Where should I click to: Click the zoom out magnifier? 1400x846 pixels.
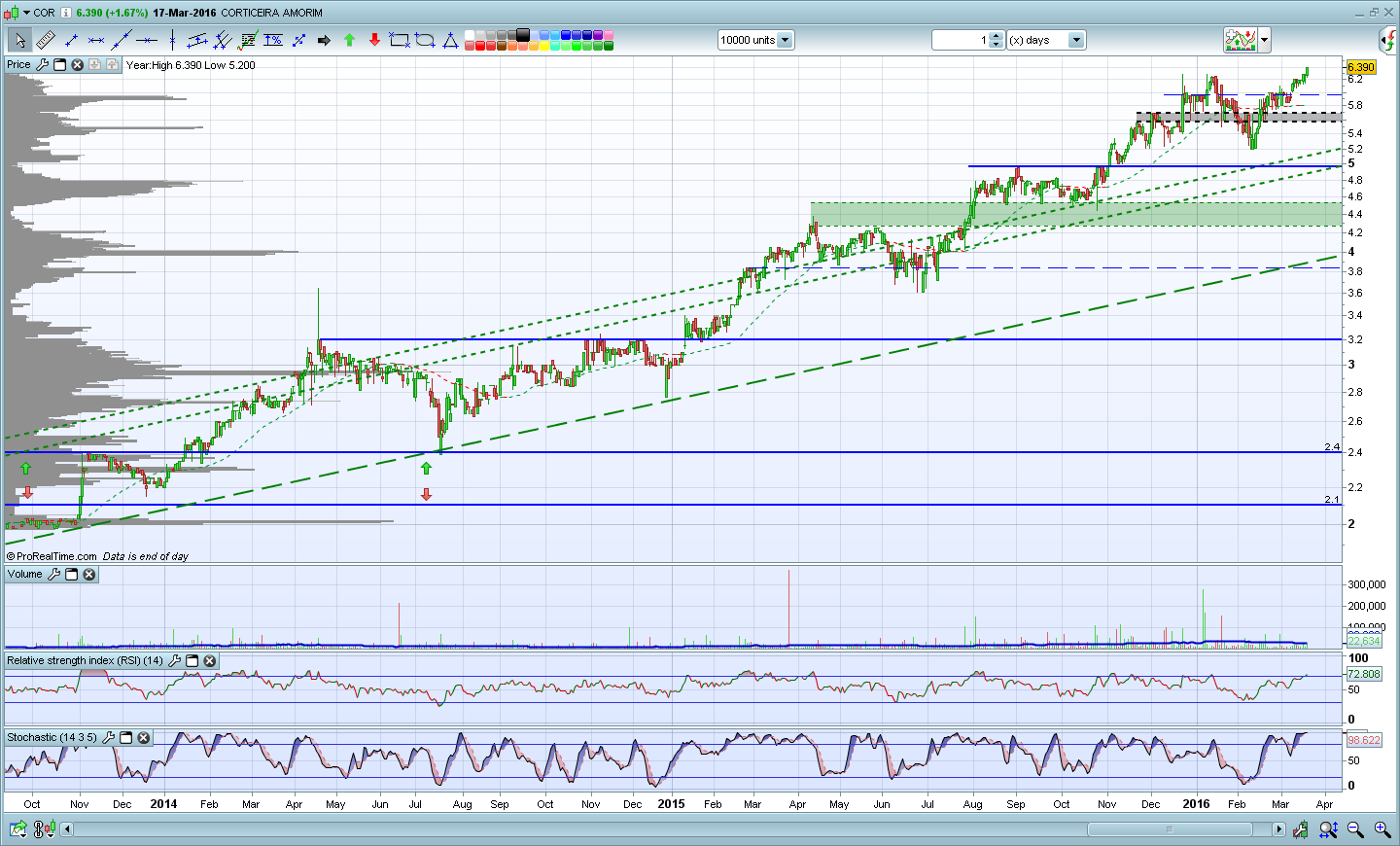(1355, 829)
